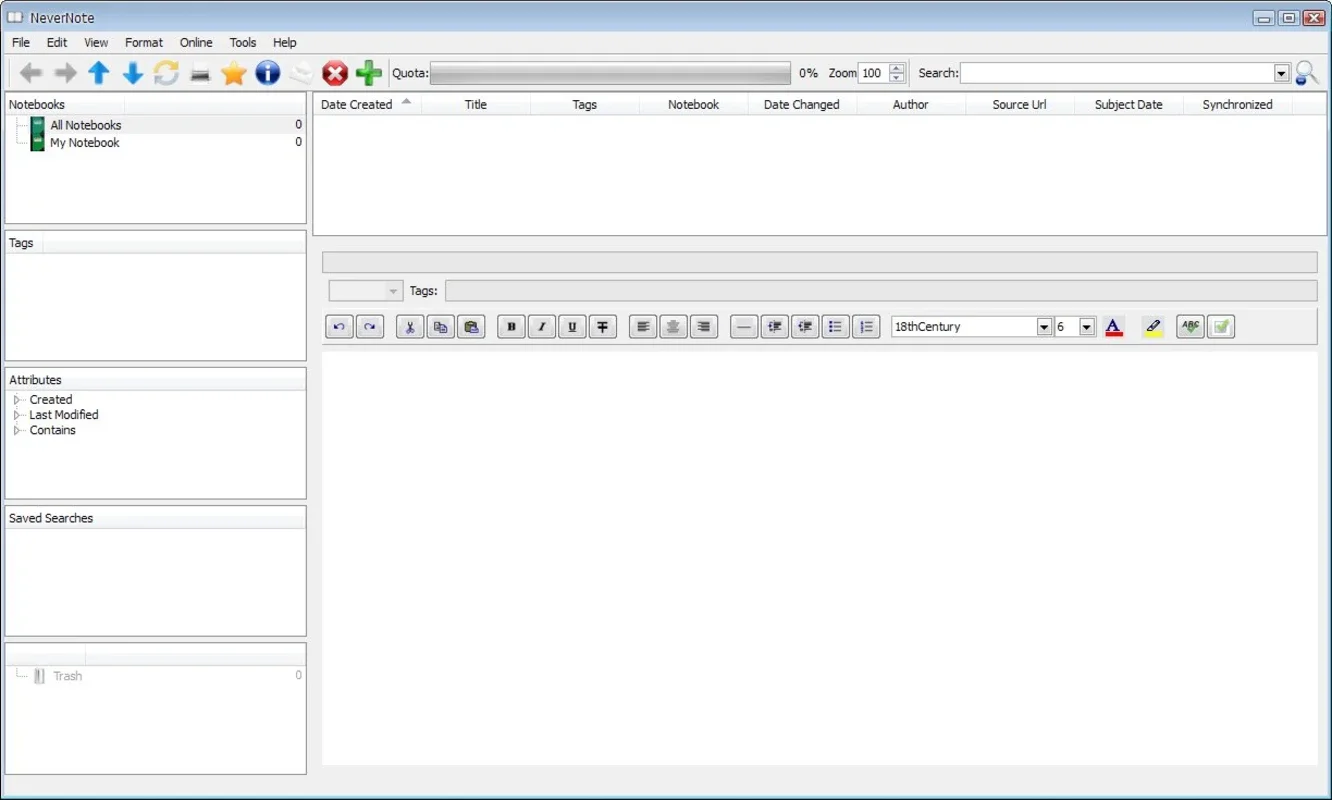Click the synchronize icon in toolbar
The height and width of the screenshot is (800, 1332).
click(166, 73)
